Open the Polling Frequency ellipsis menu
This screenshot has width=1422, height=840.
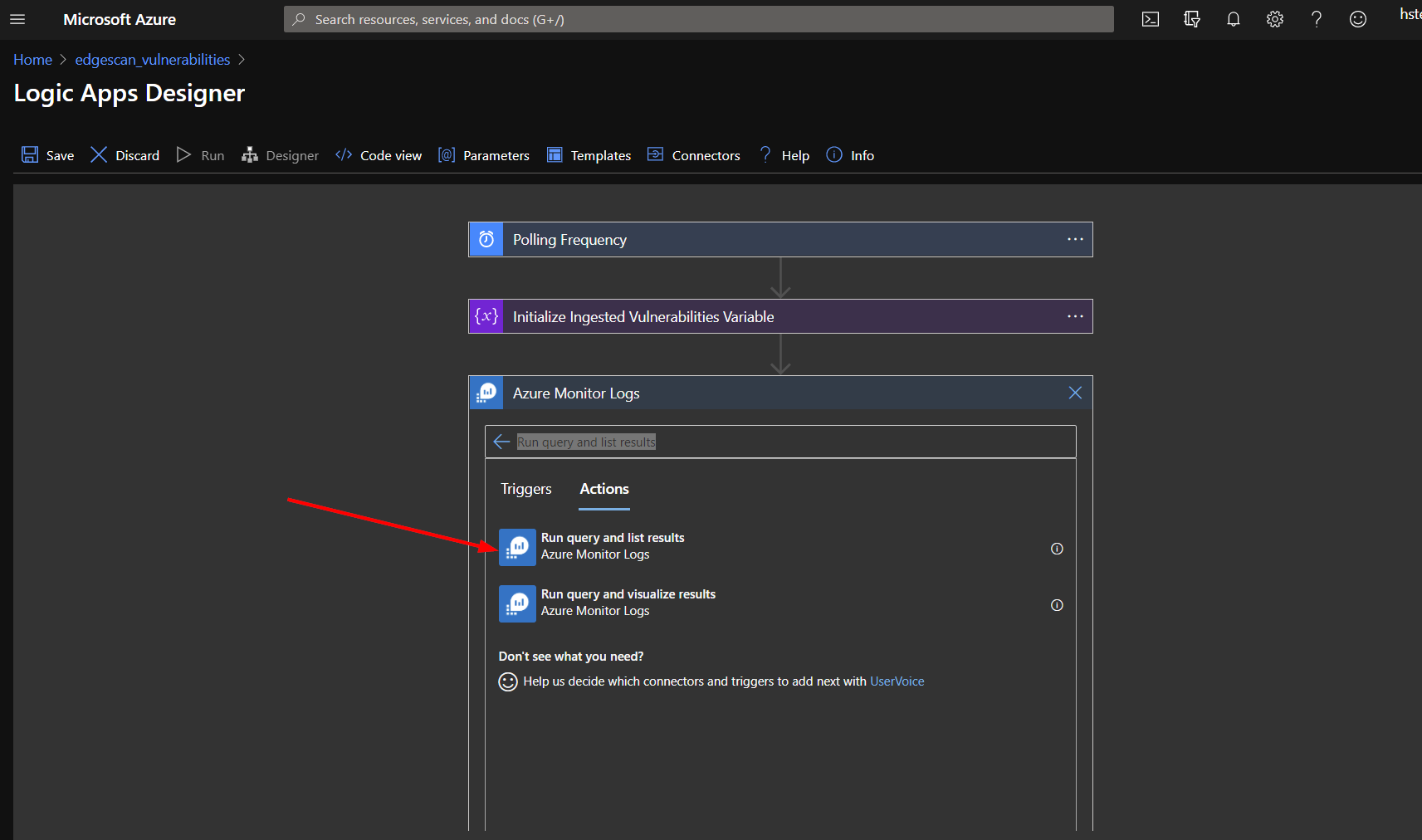(x=1076, y=239)
